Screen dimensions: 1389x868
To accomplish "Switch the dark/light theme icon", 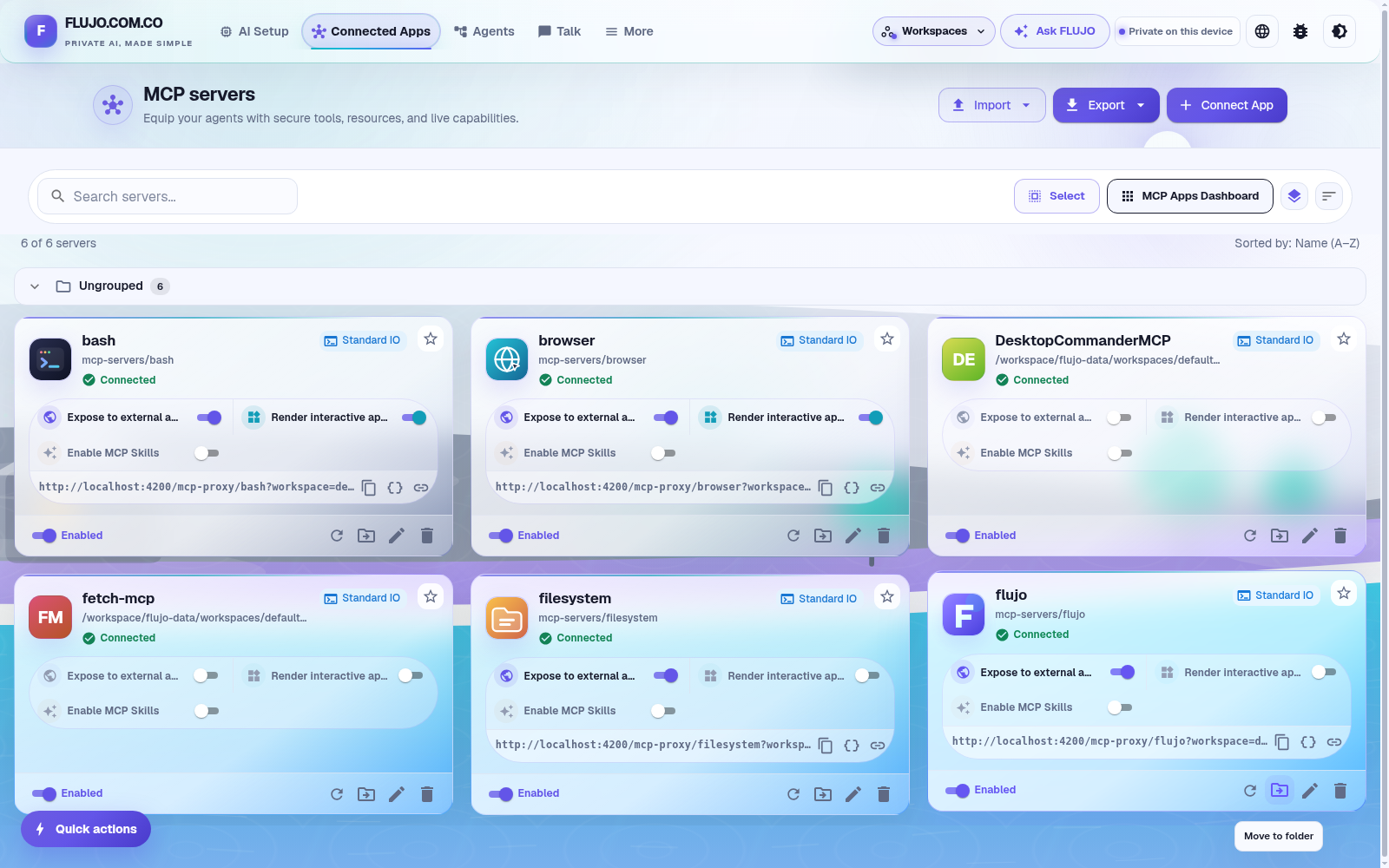I will tap(1340, 31).
